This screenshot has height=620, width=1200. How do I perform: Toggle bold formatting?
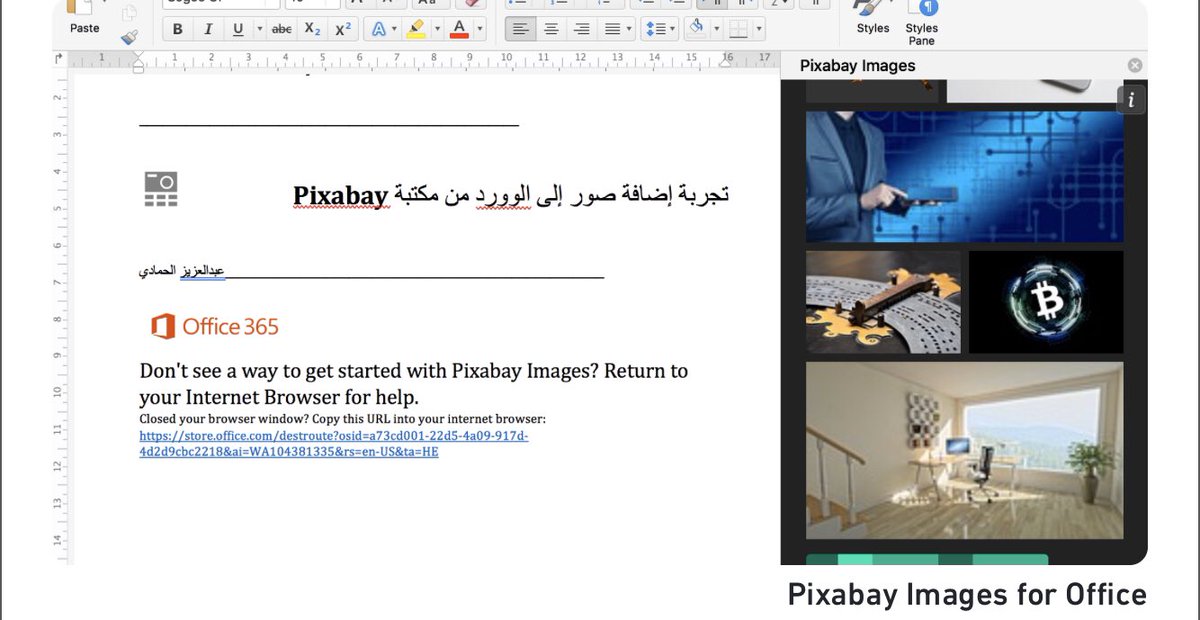[x=178, y=29]
